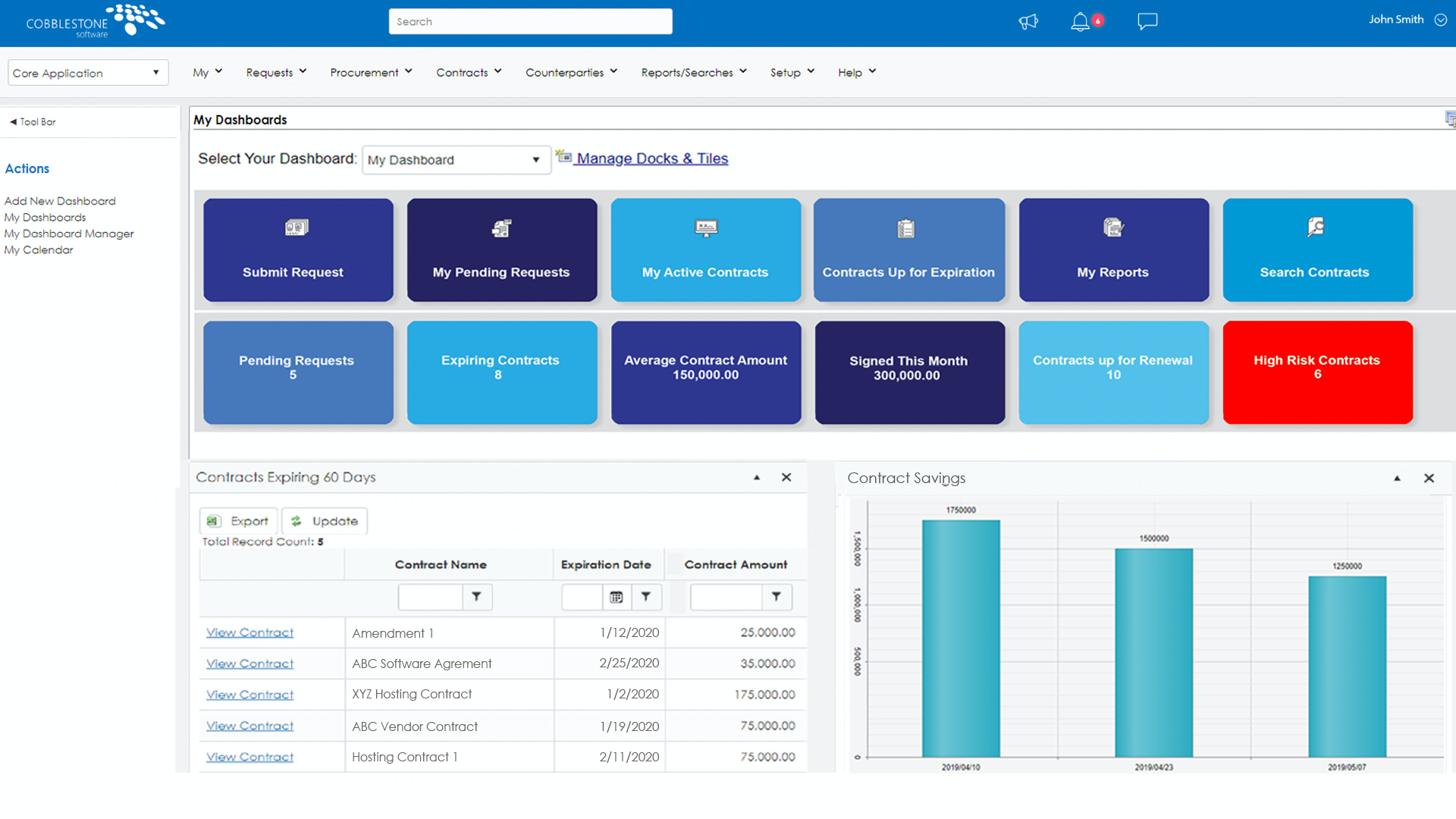The width and height of the screenshot is (1456, 819).
Task: Click the Manage Docks & Tiles link
Action: click(651, 158)
